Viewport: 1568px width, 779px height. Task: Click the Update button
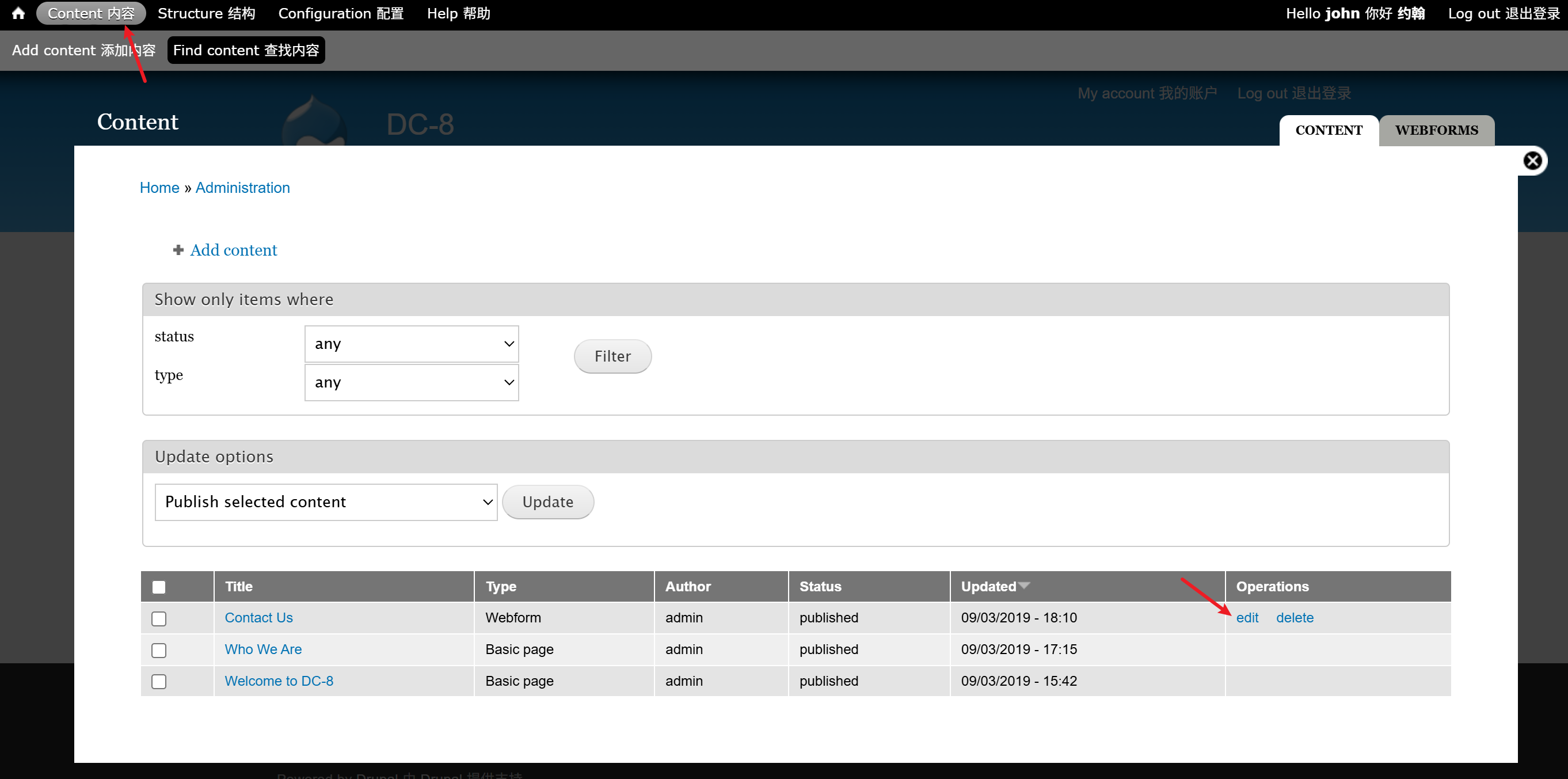547,502
